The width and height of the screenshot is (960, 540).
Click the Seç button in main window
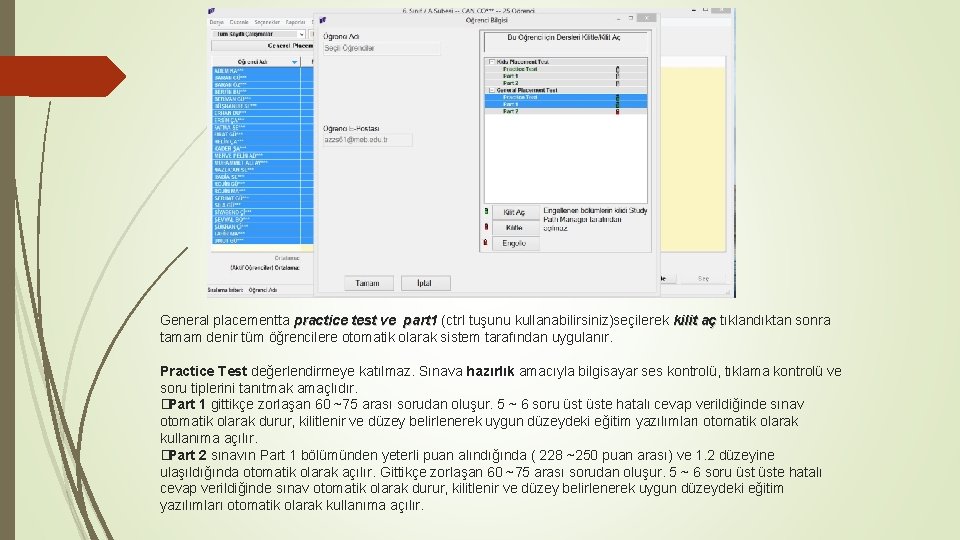point(704,279)
